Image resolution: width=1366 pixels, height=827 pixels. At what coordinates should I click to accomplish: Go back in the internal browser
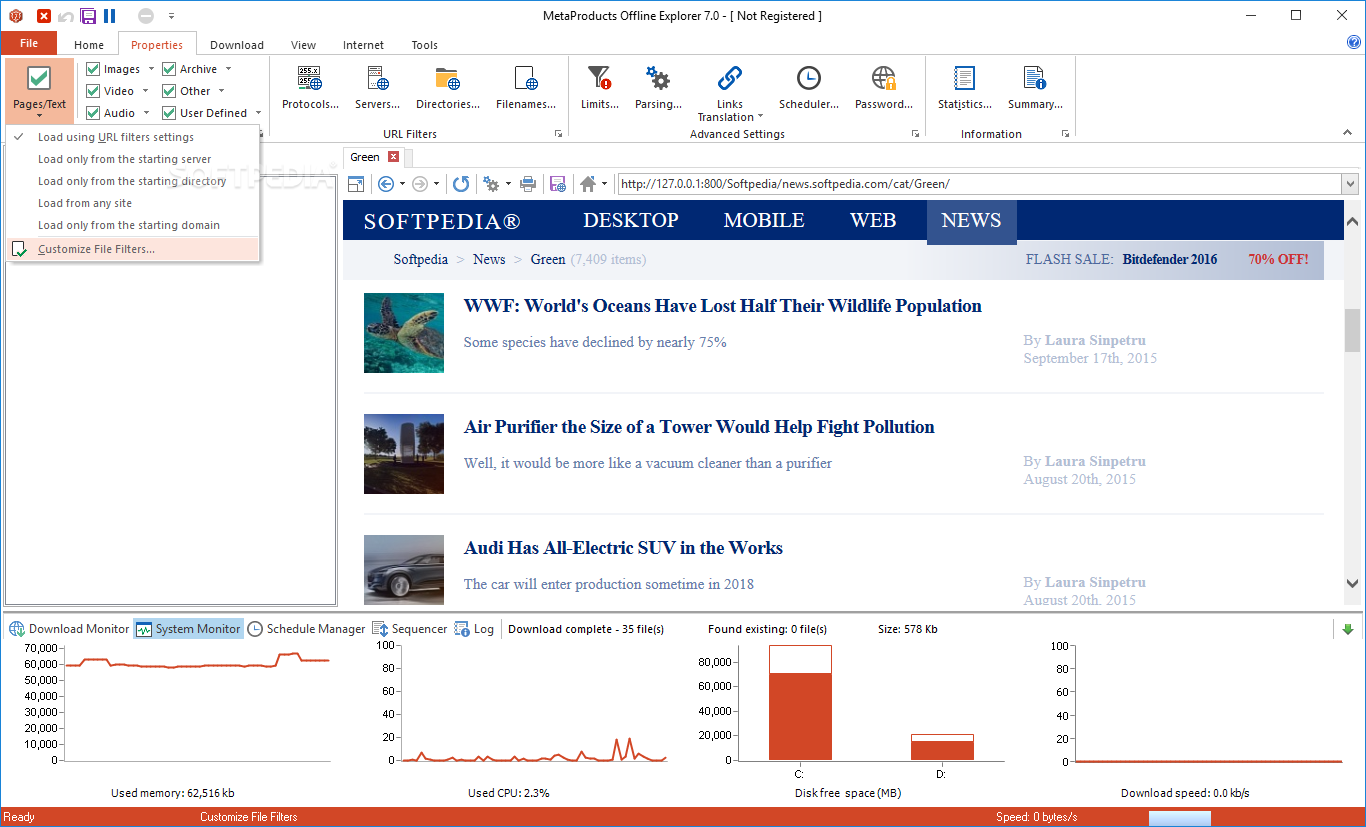(386, 184)
